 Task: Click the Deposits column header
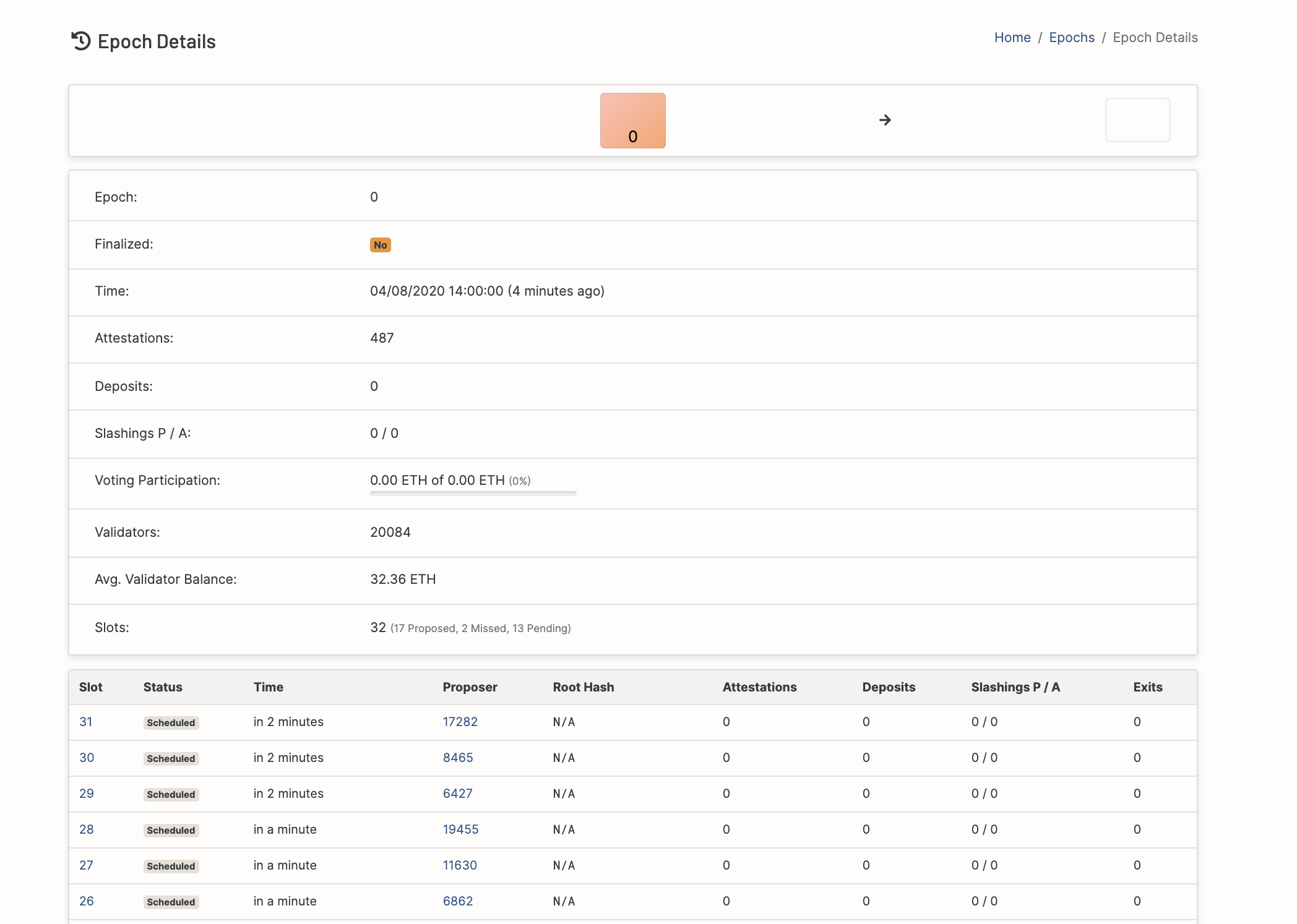point(889,687)
